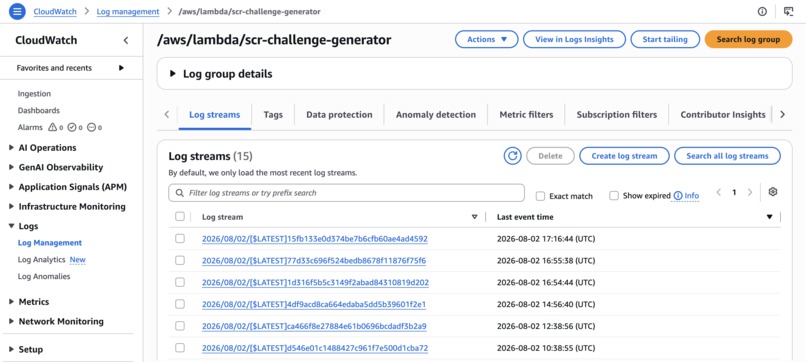Click the CloudWatch breadcrumb link
Viewport: 806px width, 362px height.
55,11
